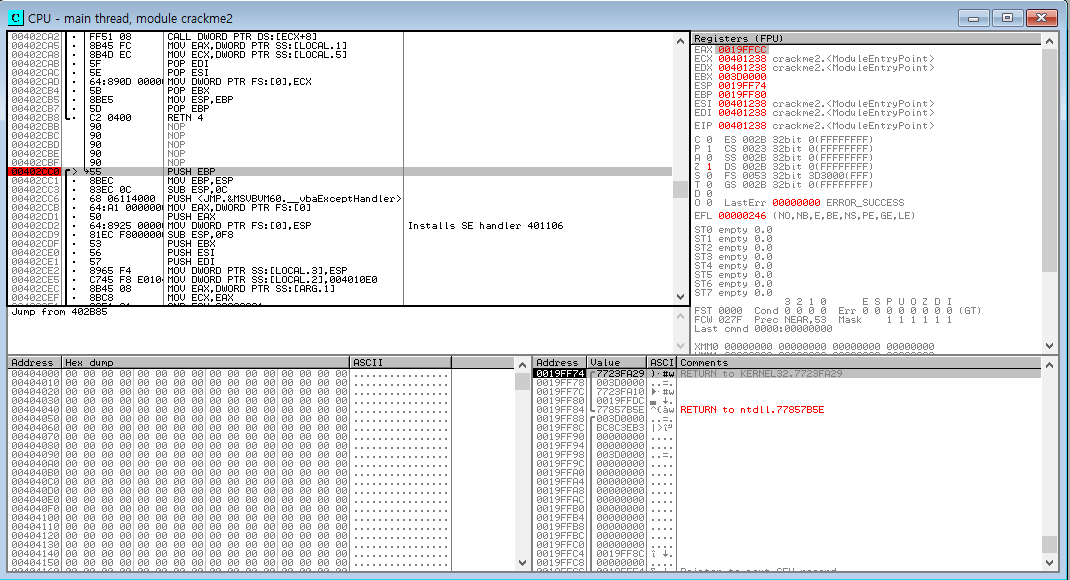Select SUB ESP,0F8 instruction

click(200, 235)
